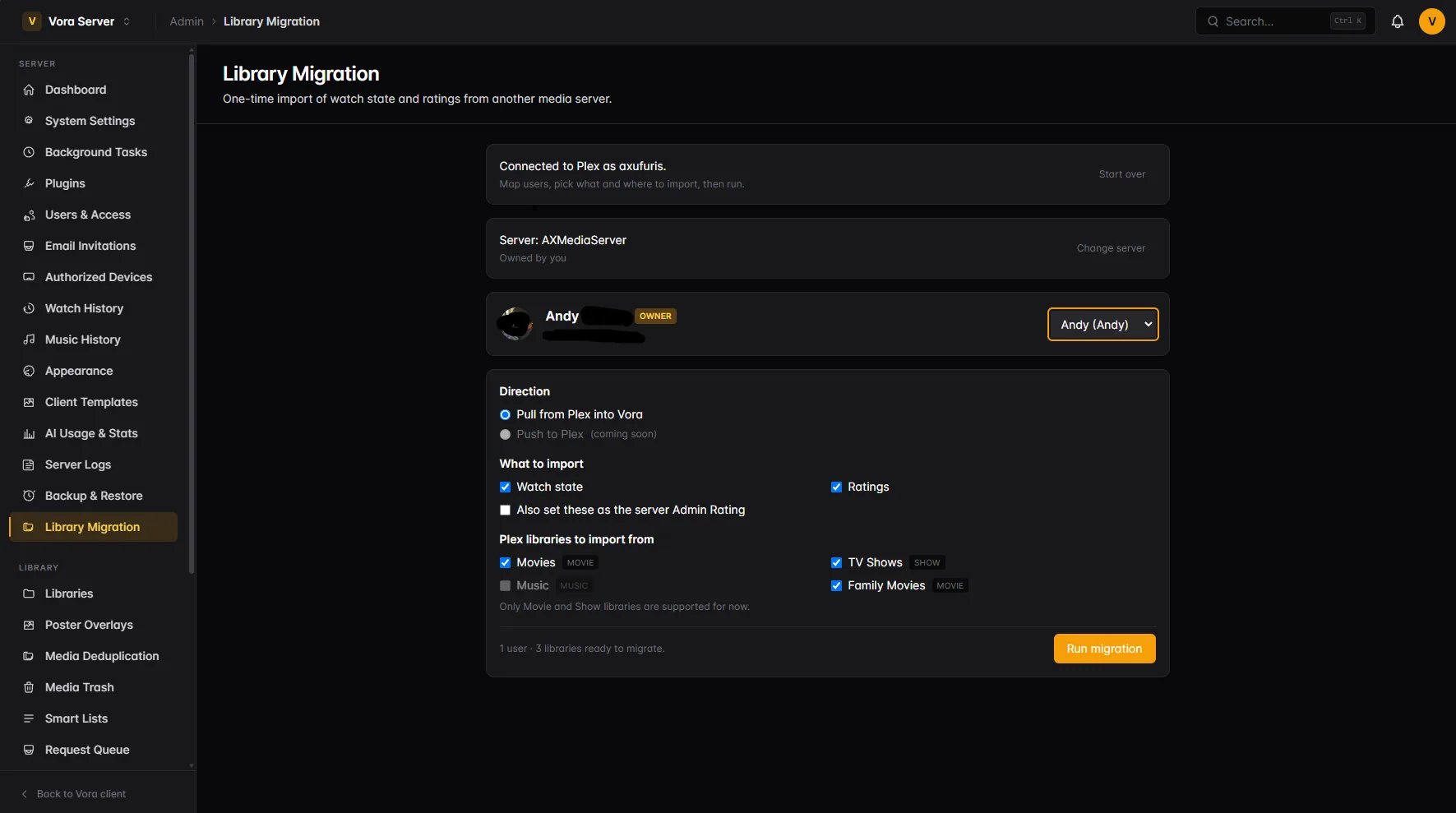
Task: Click the Authorized Devices icon
Action: click(29, 277)
